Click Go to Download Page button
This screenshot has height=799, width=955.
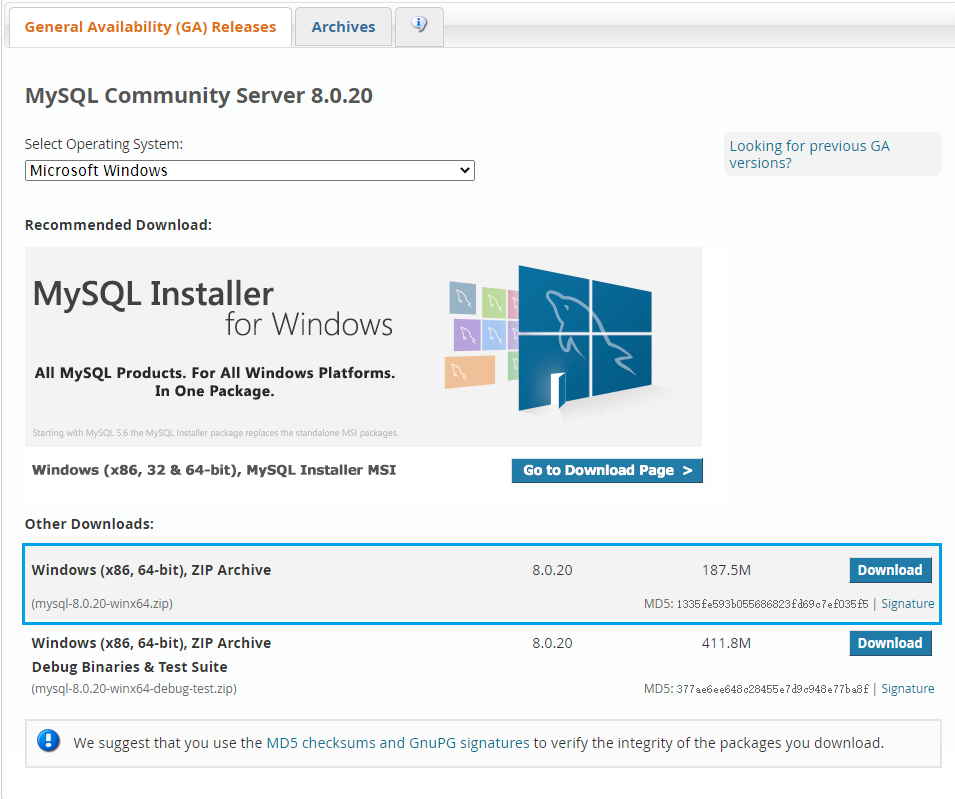tap(607, 470)
